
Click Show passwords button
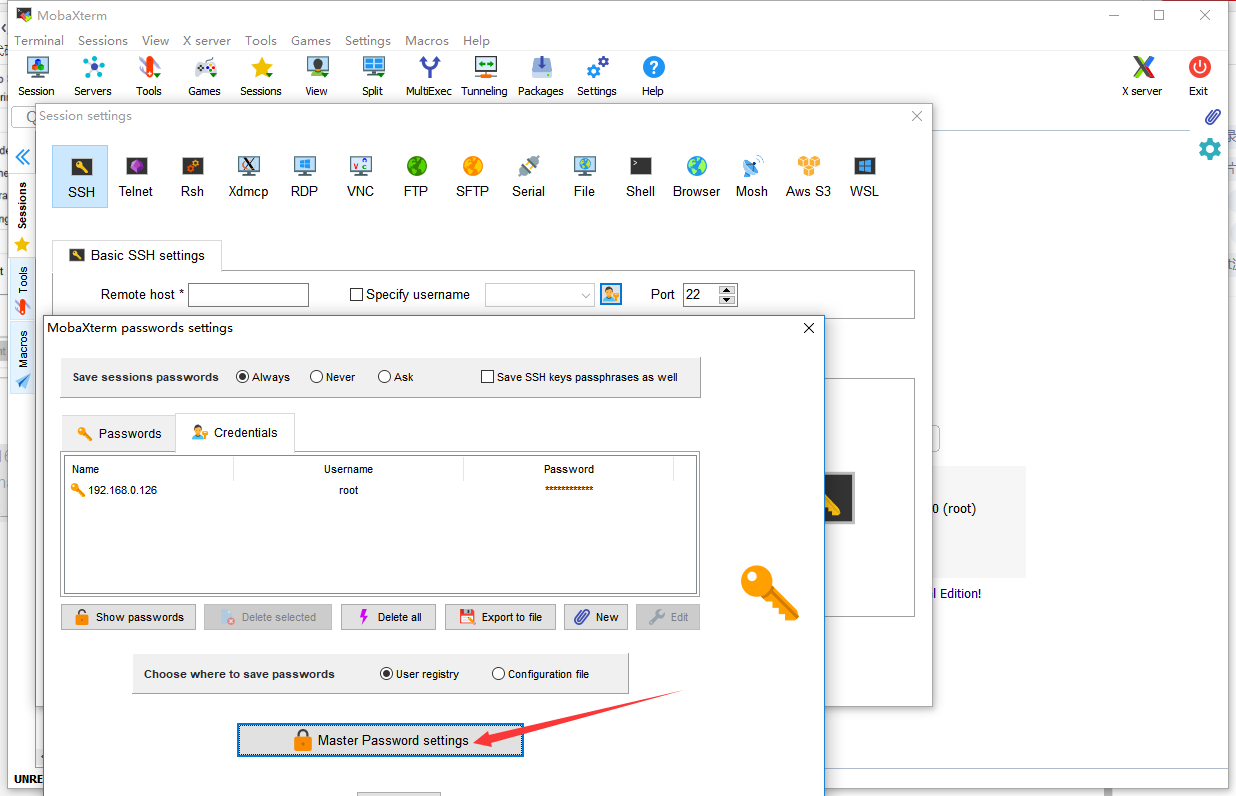click(x=128, y=617)
